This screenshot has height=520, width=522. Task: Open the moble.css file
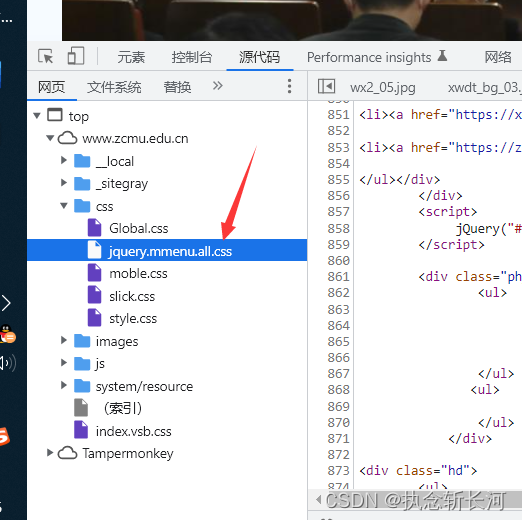(x=138, y=274)
